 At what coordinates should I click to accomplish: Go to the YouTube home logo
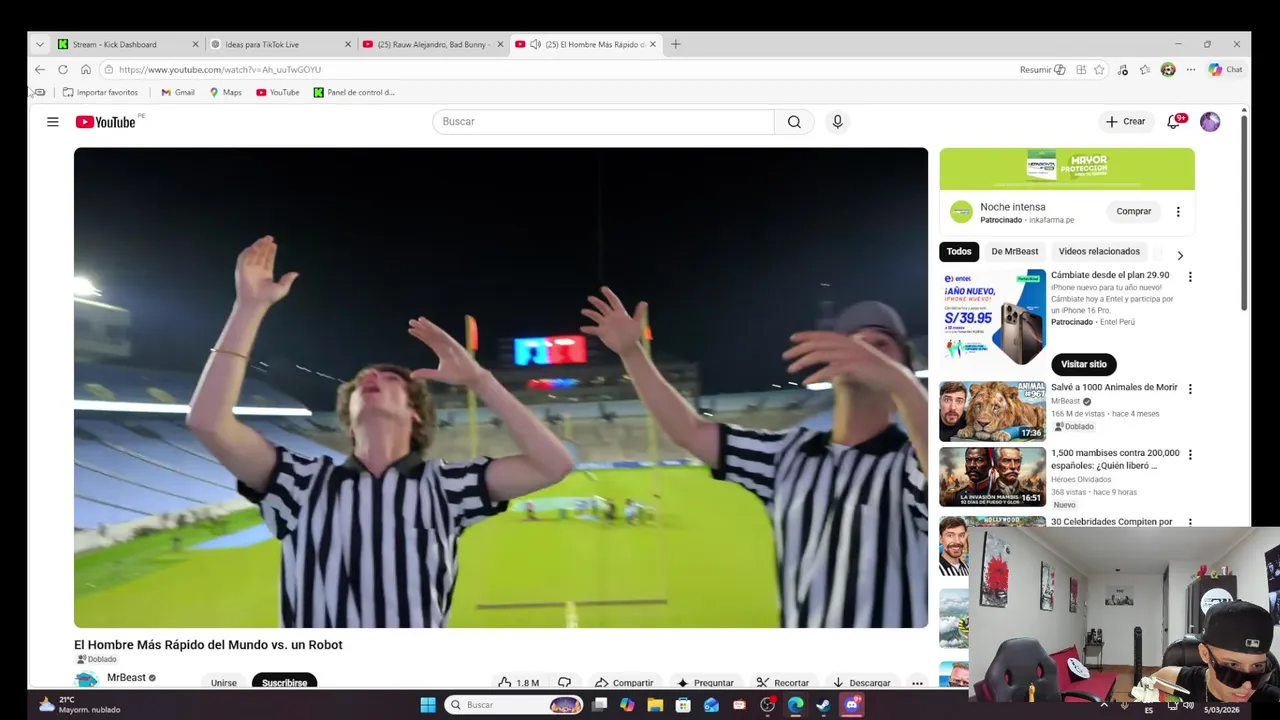coord(105,122)
